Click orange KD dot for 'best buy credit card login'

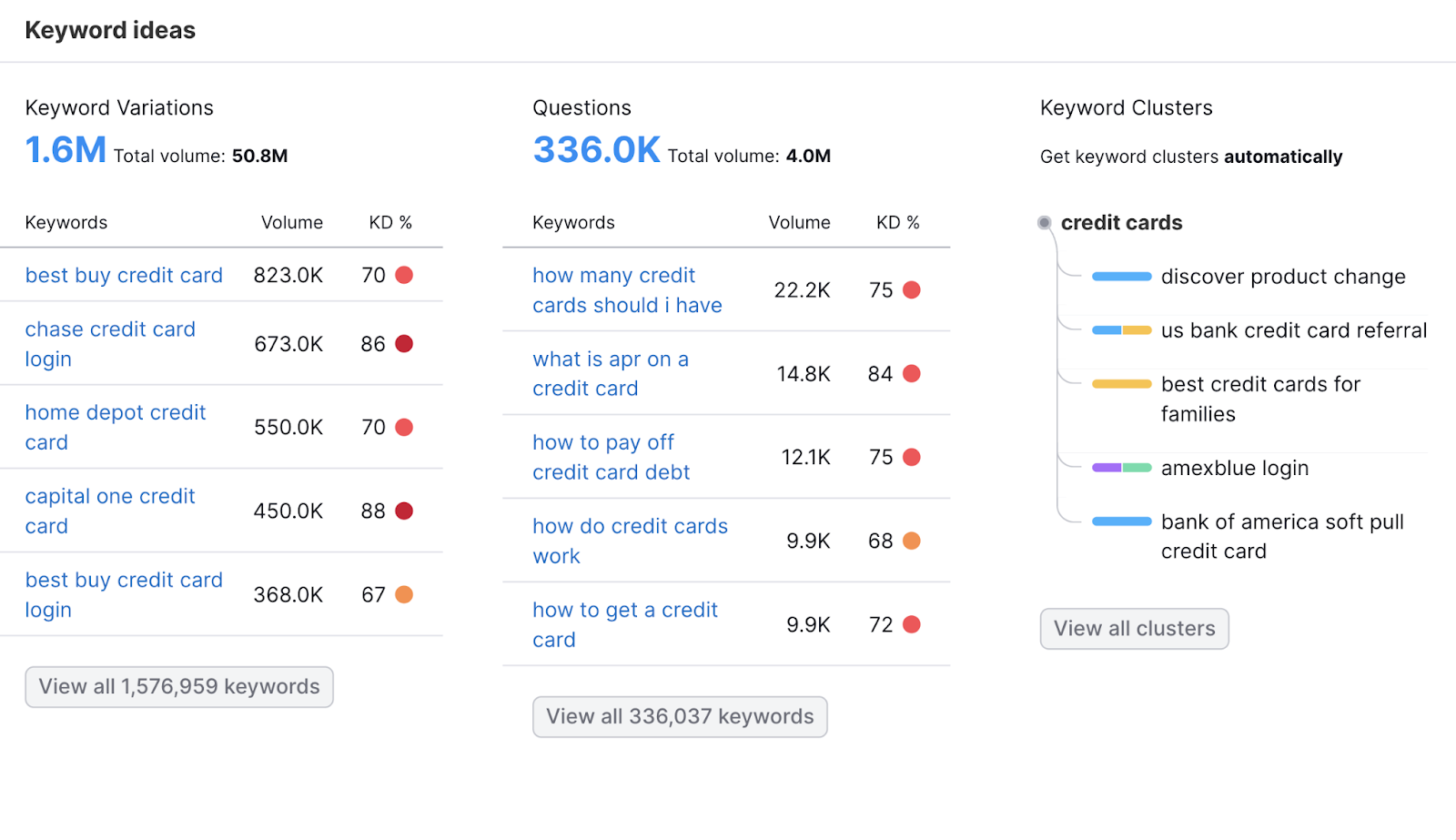pyautogui.click(x=404, y=595)
